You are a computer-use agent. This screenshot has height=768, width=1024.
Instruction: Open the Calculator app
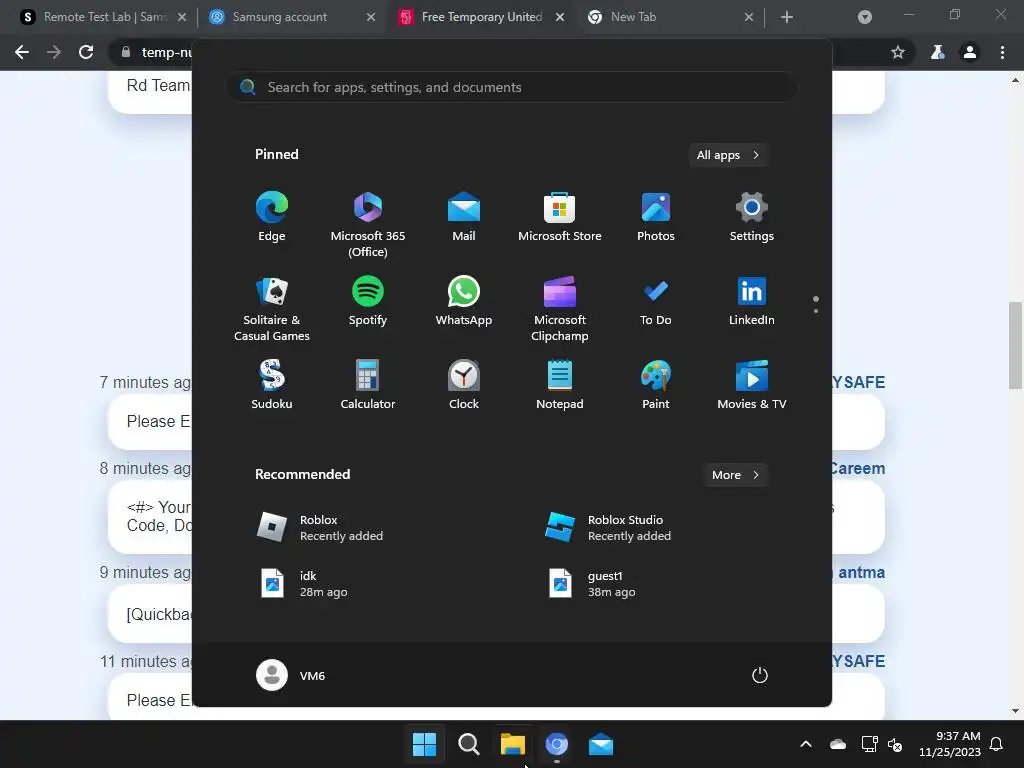coord(368,386)
